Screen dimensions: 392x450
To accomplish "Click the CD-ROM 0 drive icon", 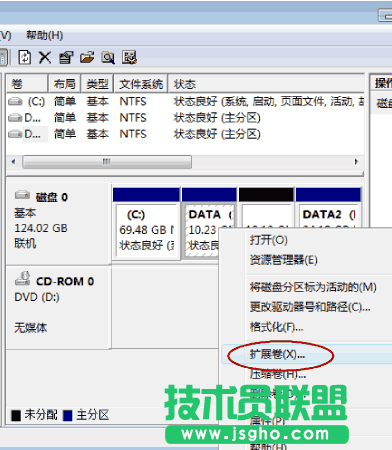I will click(x=23, y=279).
